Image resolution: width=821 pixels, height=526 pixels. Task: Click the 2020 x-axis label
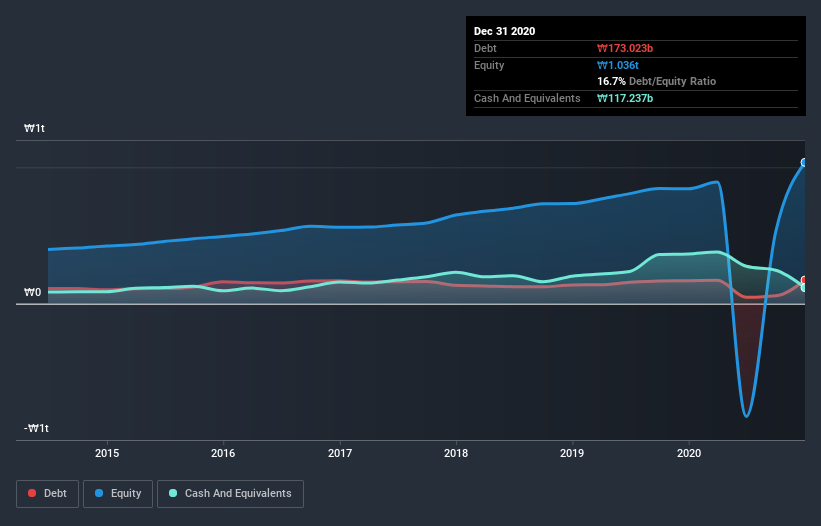[689, 452]
